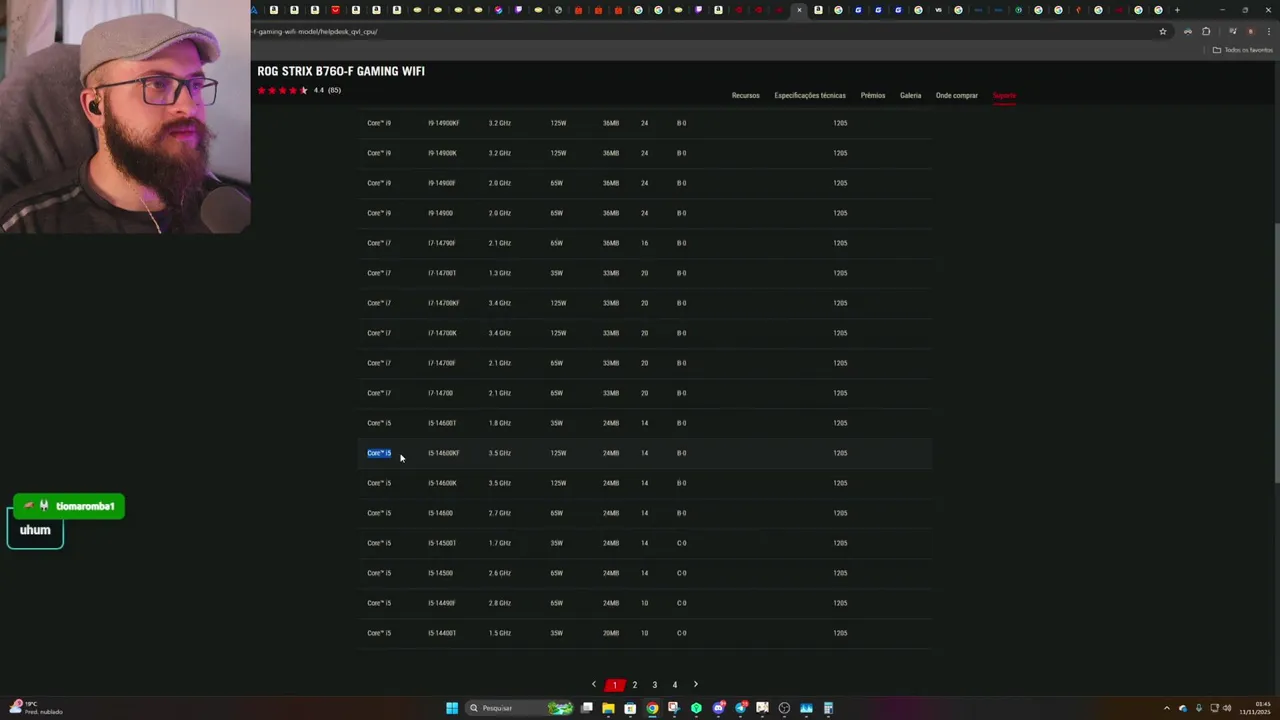Open the weather widget in the taskbar
Screen dimensions: 1280x720
click(x=38, y=708)
